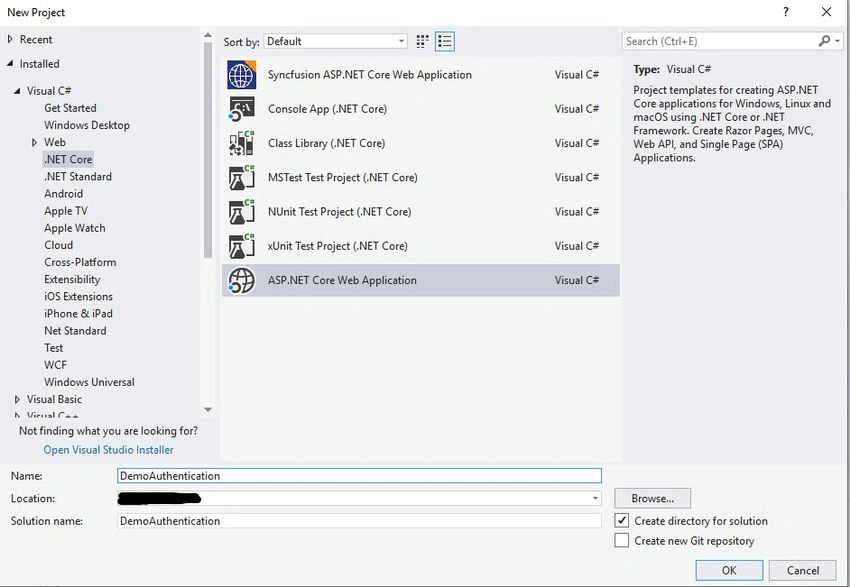Select the Test category
Image resolution: width=850 pixels, height=587 pixels.
click(54, 347)
